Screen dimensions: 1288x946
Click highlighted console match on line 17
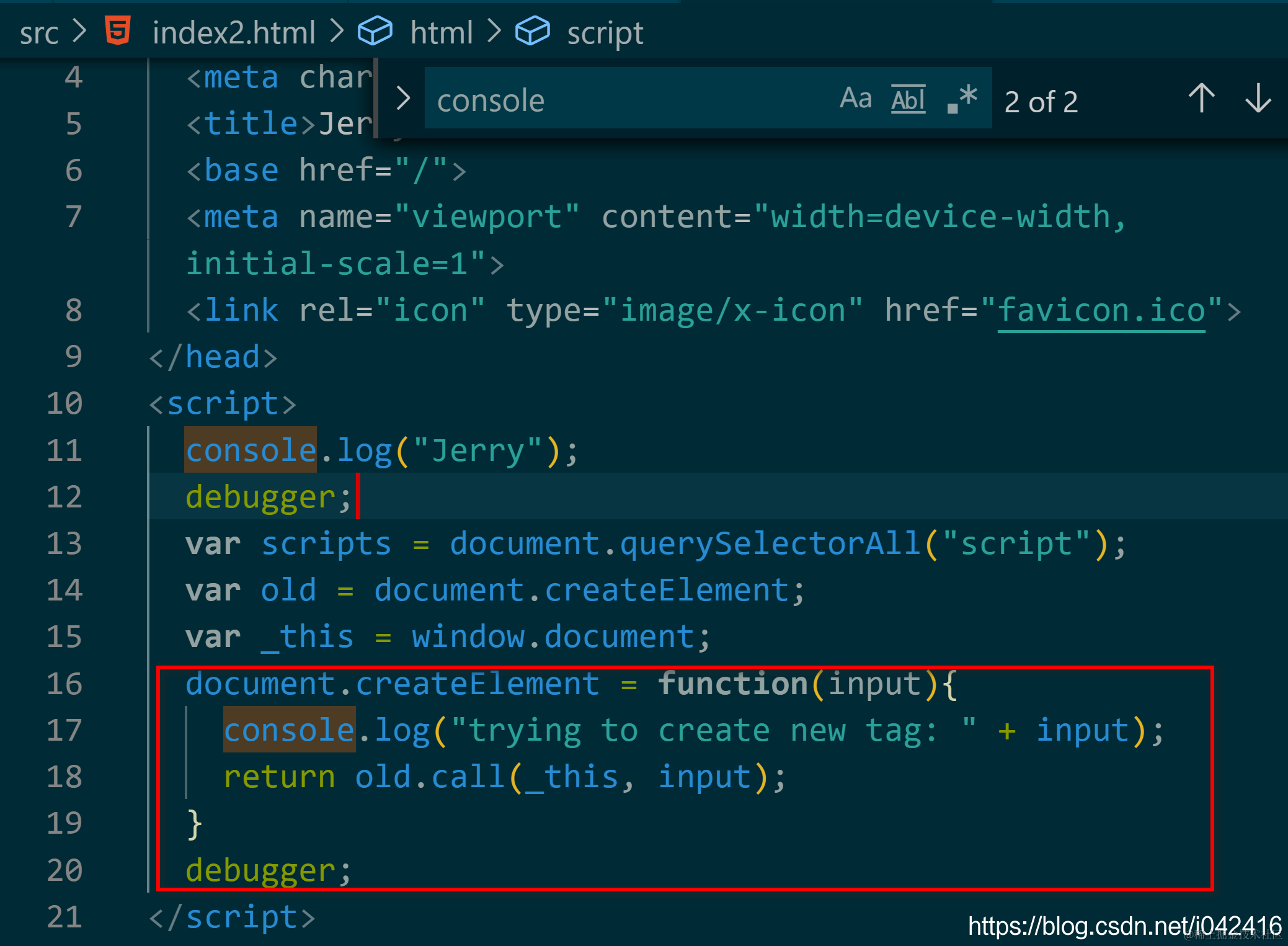click(289, 730)
